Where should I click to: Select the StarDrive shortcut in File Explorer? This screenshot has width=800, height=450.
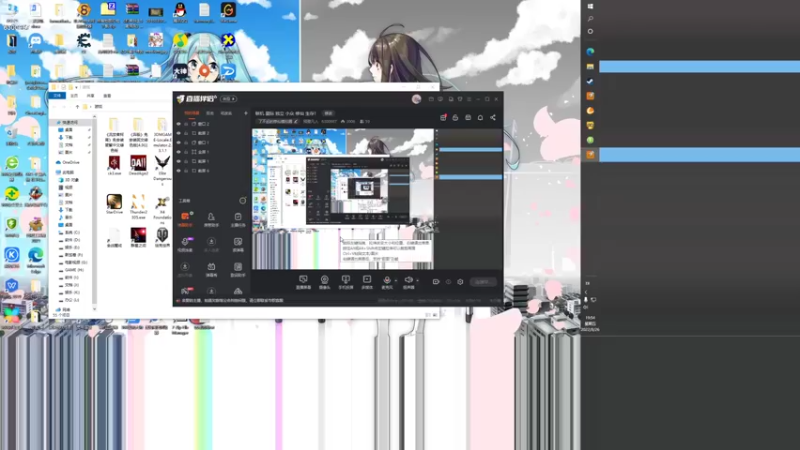[114, 204]
